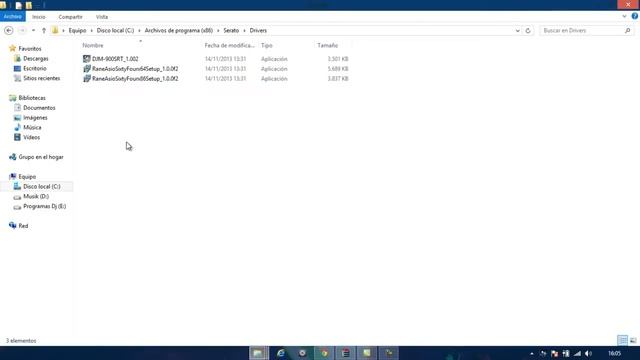Click the volume speaker tray icon
The image size is (640, 360).
click(588, 353)
